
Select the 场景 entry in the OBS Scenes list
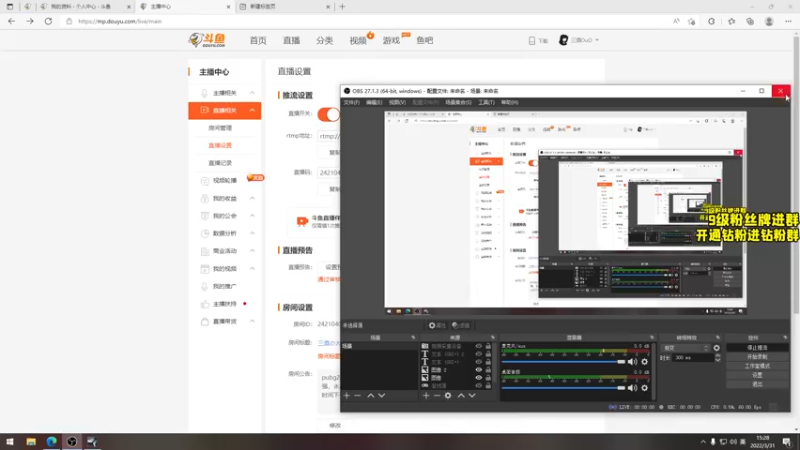click(x=380, y=346)
